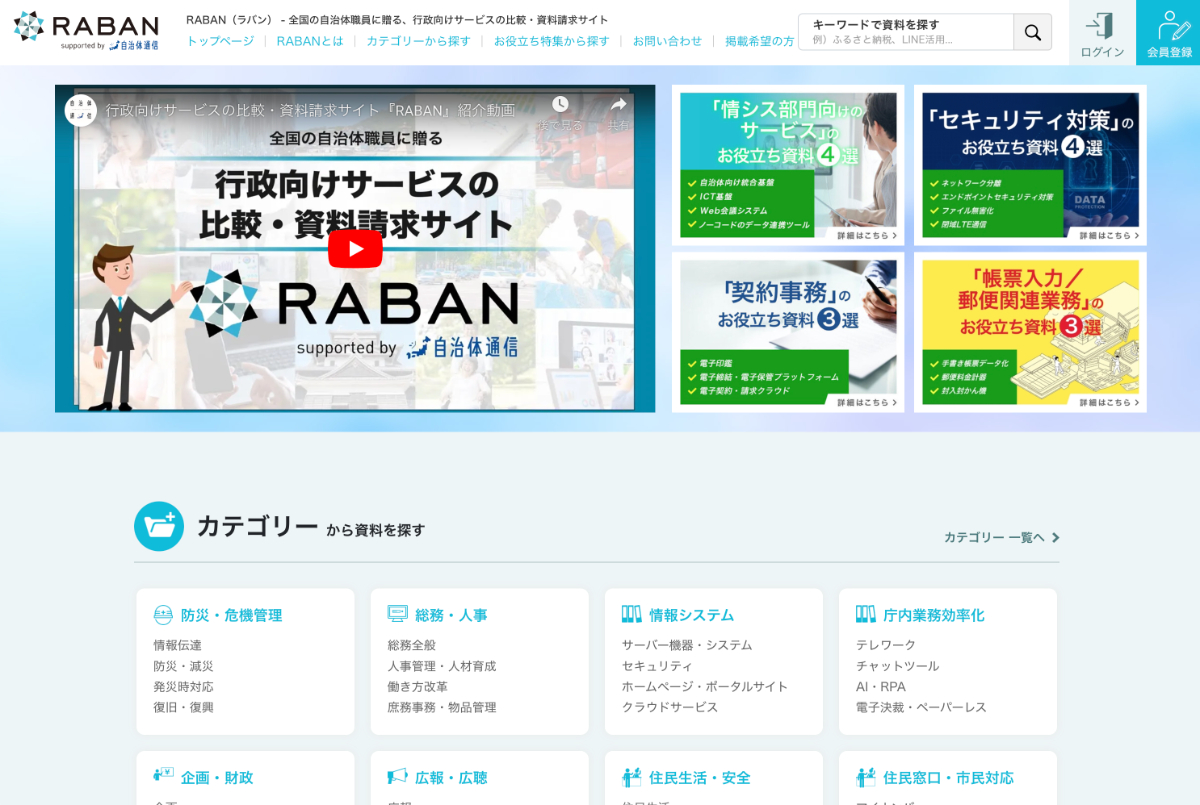Open カテゴリーから探す nav item
1200x805 pixels.
[x=418, y=41]
